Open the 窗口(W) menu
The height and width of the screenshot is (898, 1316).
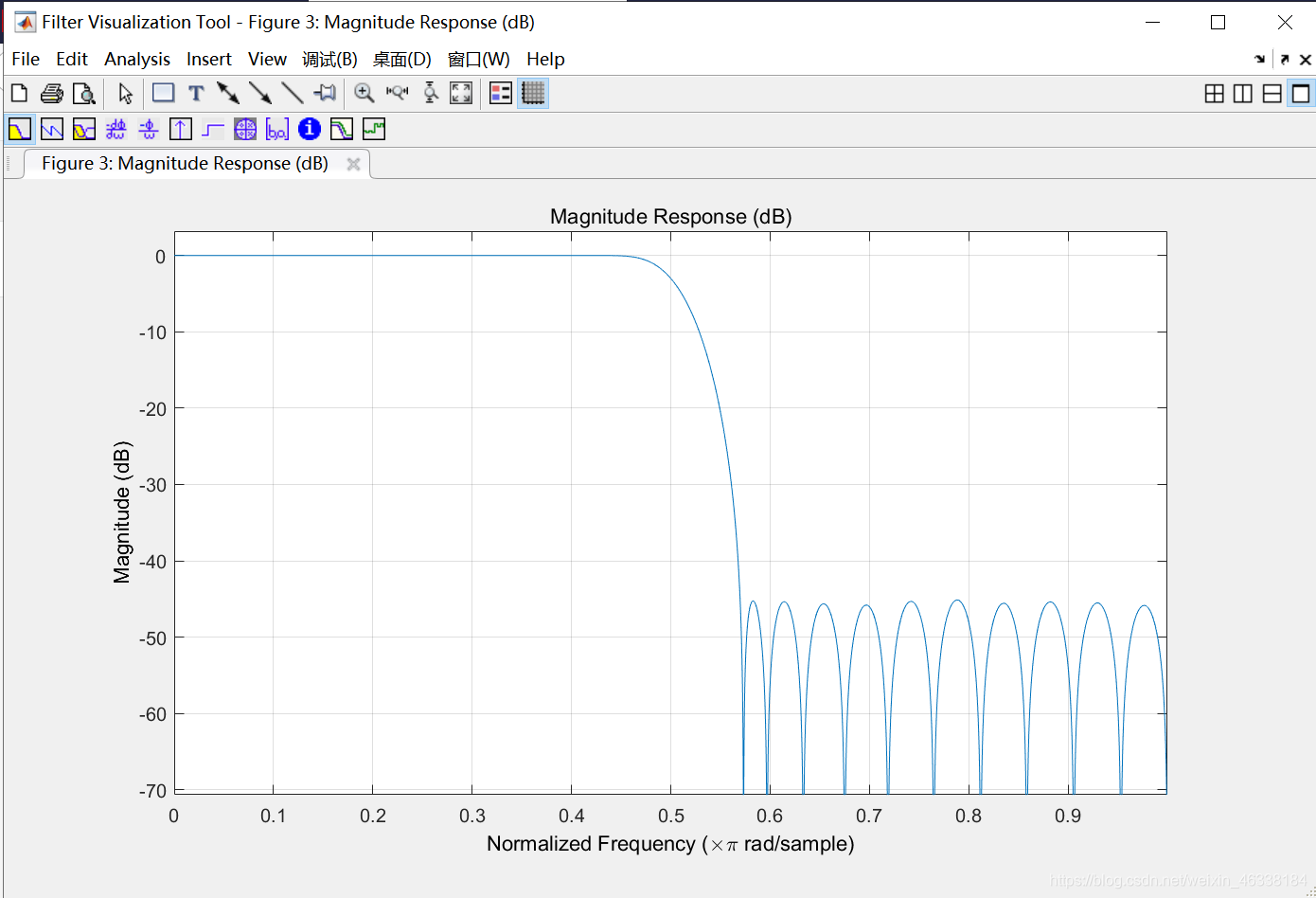(x=479, y=59)
